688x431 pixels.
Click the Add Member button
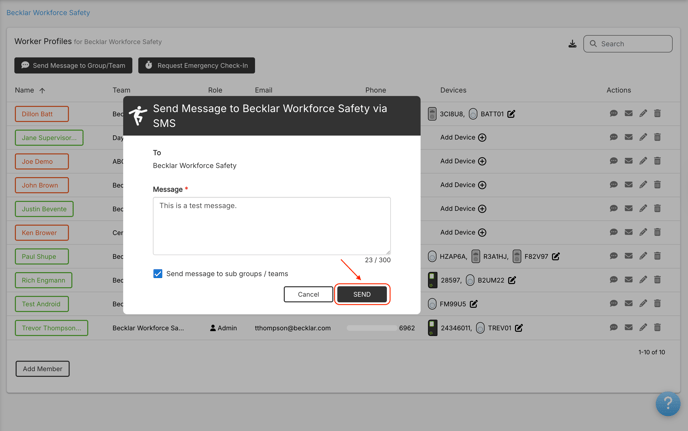43,369
